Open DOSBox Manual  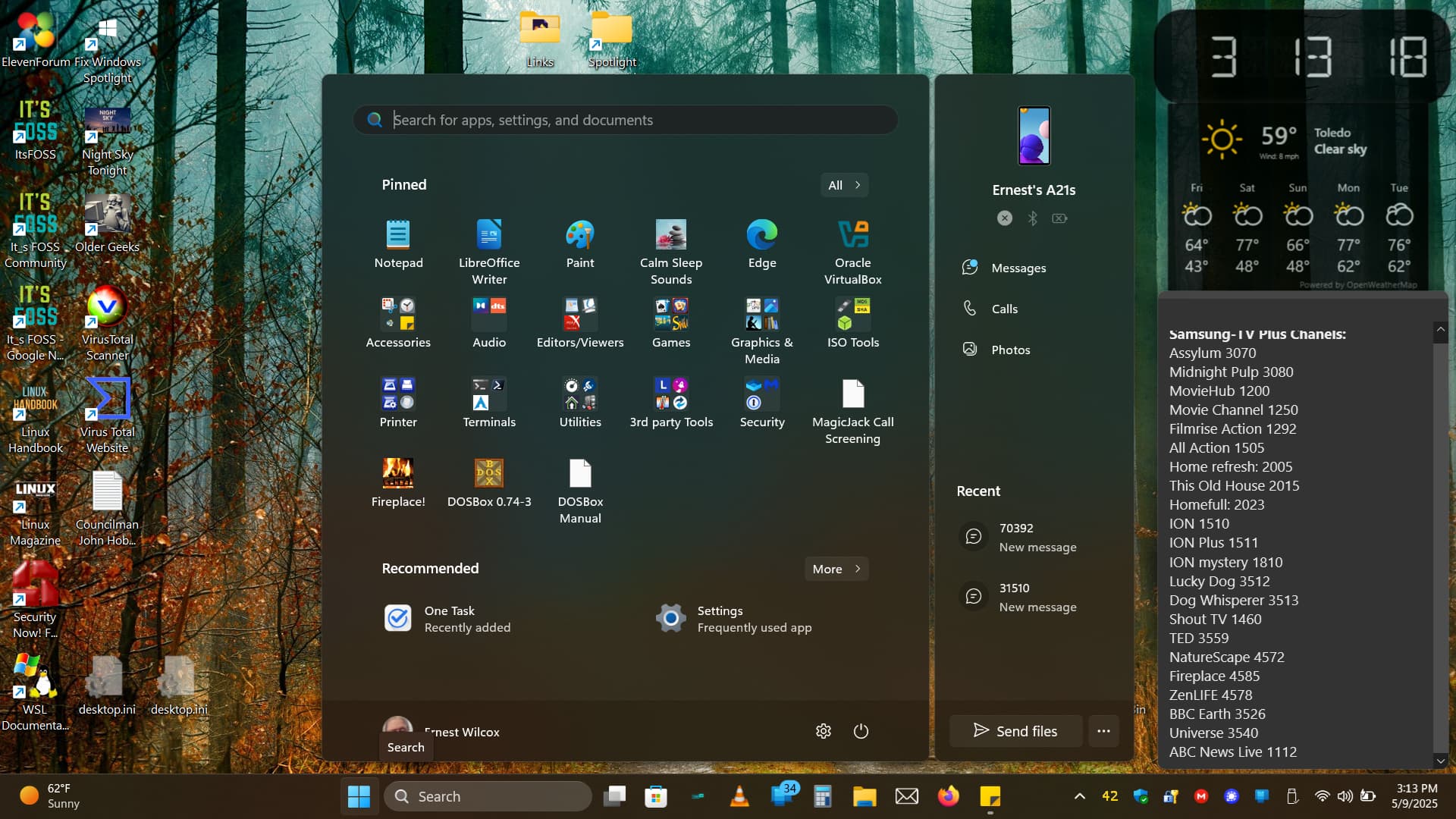580,491
